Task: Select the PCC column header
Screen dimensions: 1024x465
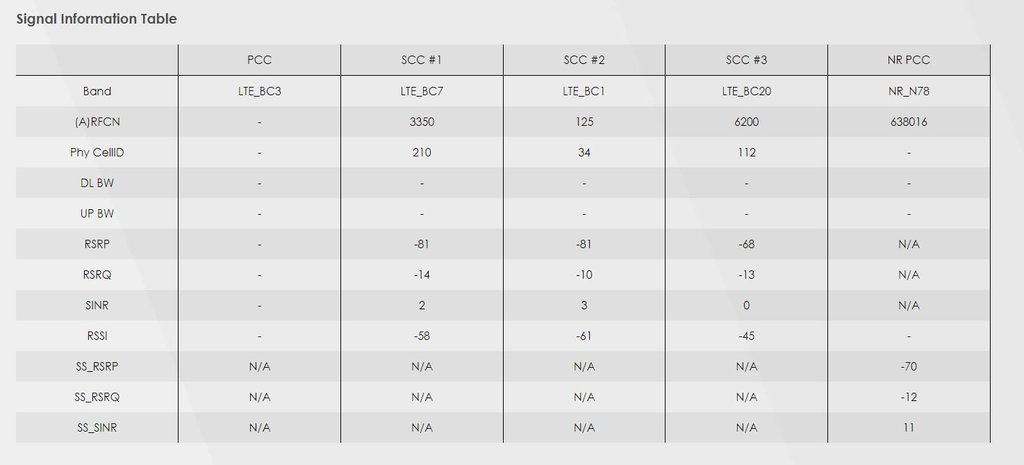Action: (259, 60)
